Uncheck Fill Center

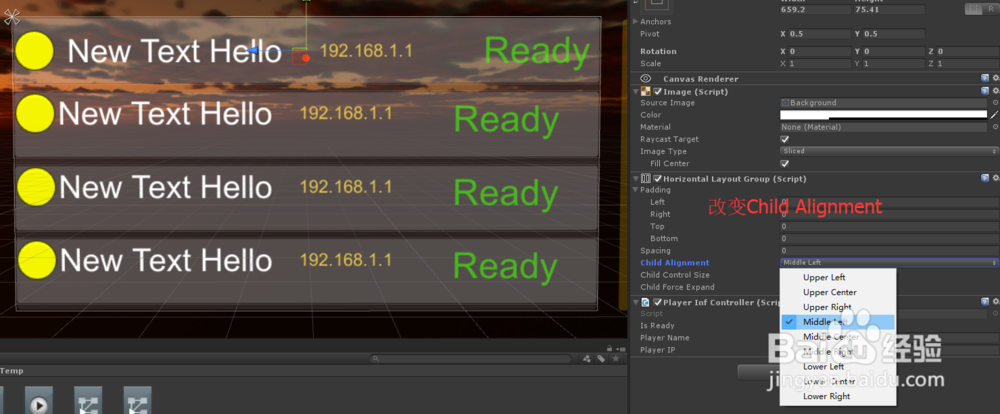click(x=784, y=163)
